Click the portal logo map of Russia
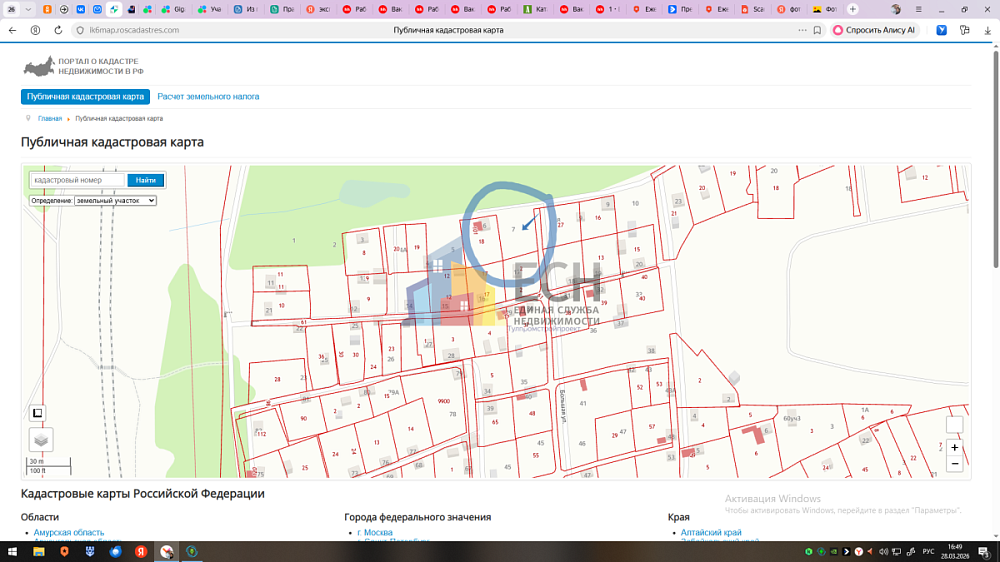 pos(39,67)
